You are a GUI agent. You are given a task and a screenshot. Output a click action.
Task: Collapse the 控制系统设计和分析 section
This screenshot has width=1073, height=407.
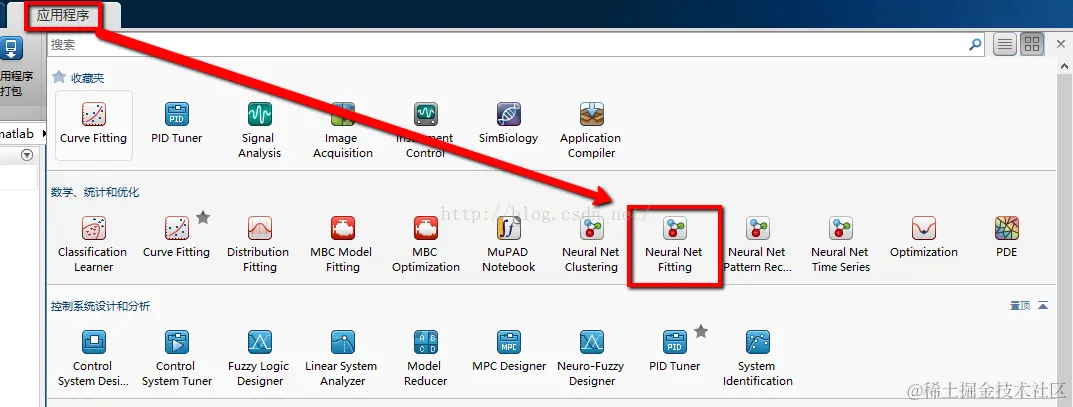click(x=1043, y=306)
